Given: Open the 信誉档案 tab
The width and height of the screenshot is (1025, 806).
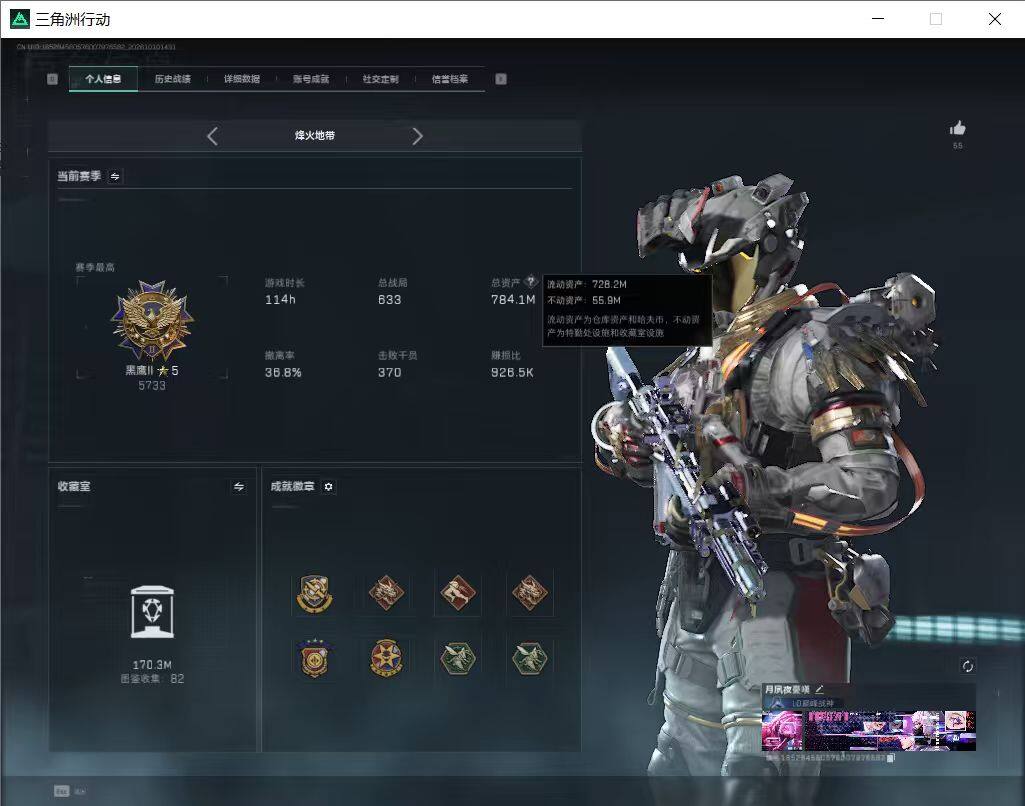Looking at the screenshot, I should [x=450, y=79].
